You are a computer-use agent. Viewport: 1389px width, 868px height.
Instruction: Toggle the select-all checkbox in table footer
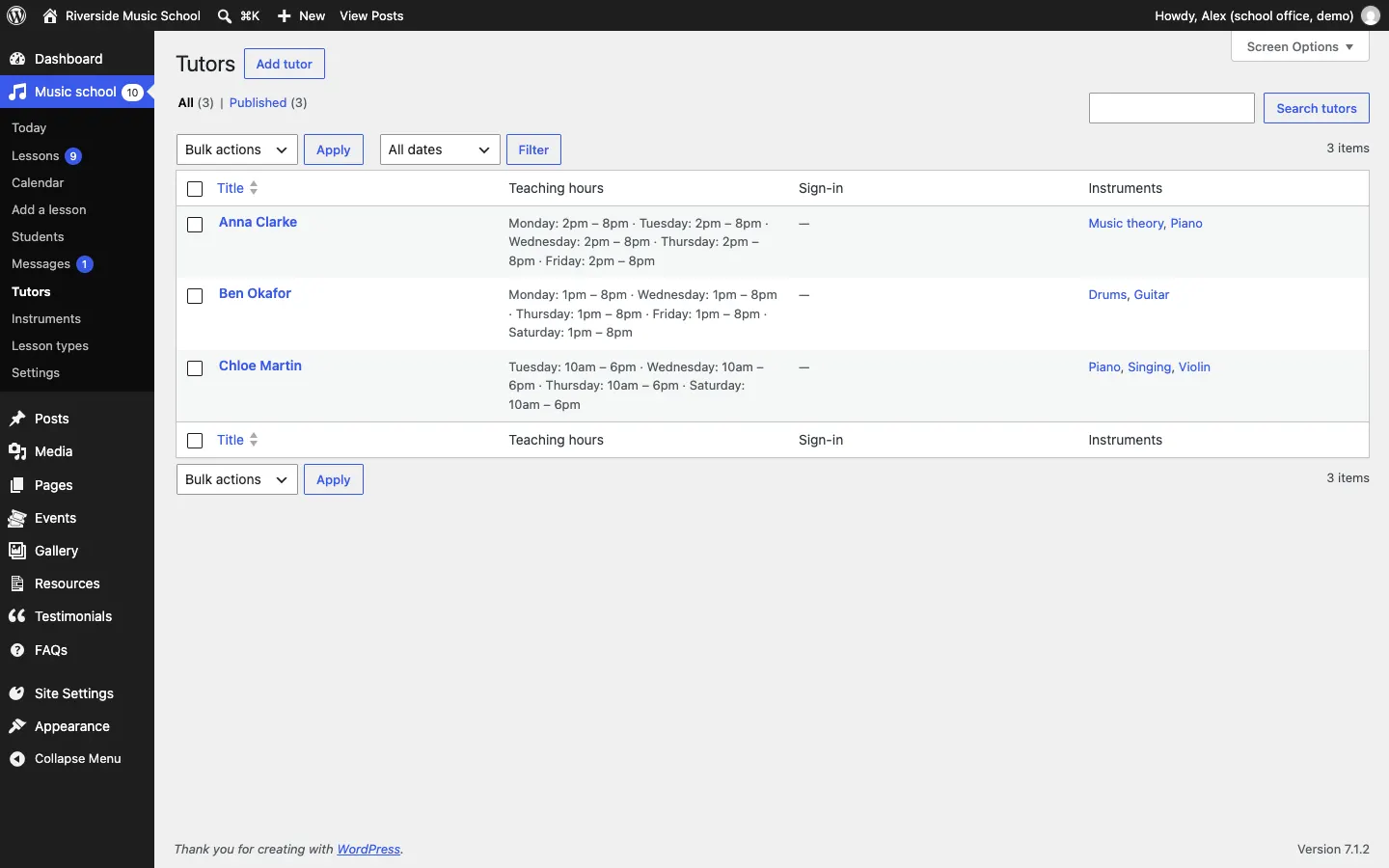tap(195, 441)
